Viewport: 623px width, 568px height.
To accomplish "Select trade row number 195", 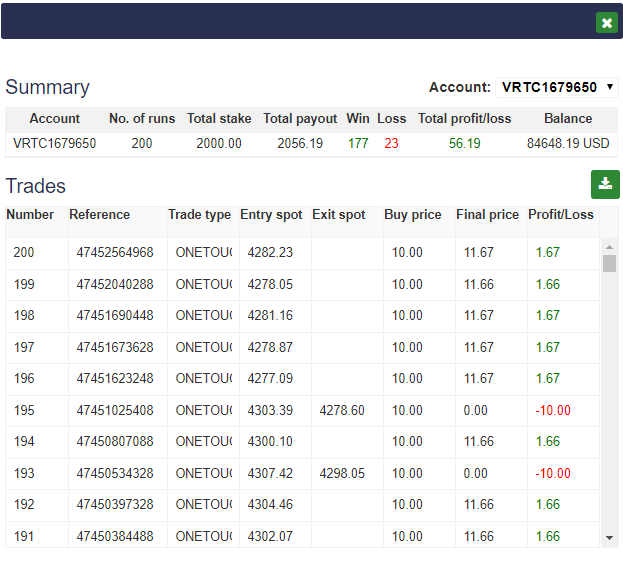I will (24, 410).
